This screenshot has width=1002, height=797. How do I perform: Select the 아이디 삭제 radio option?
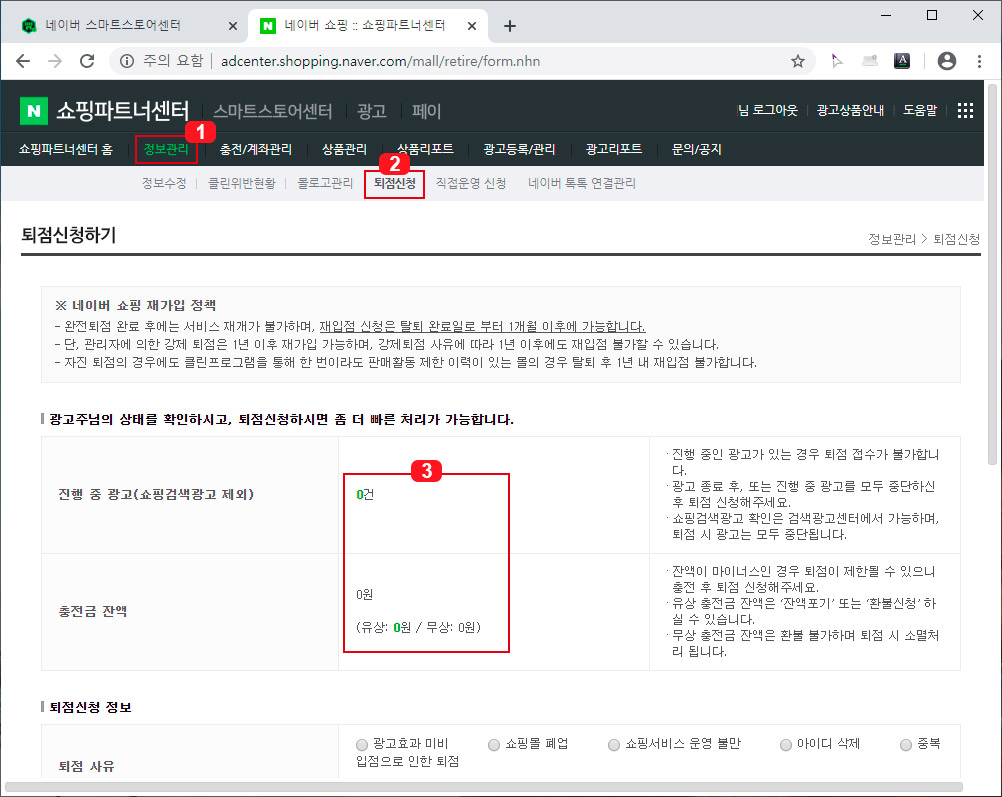785,745
